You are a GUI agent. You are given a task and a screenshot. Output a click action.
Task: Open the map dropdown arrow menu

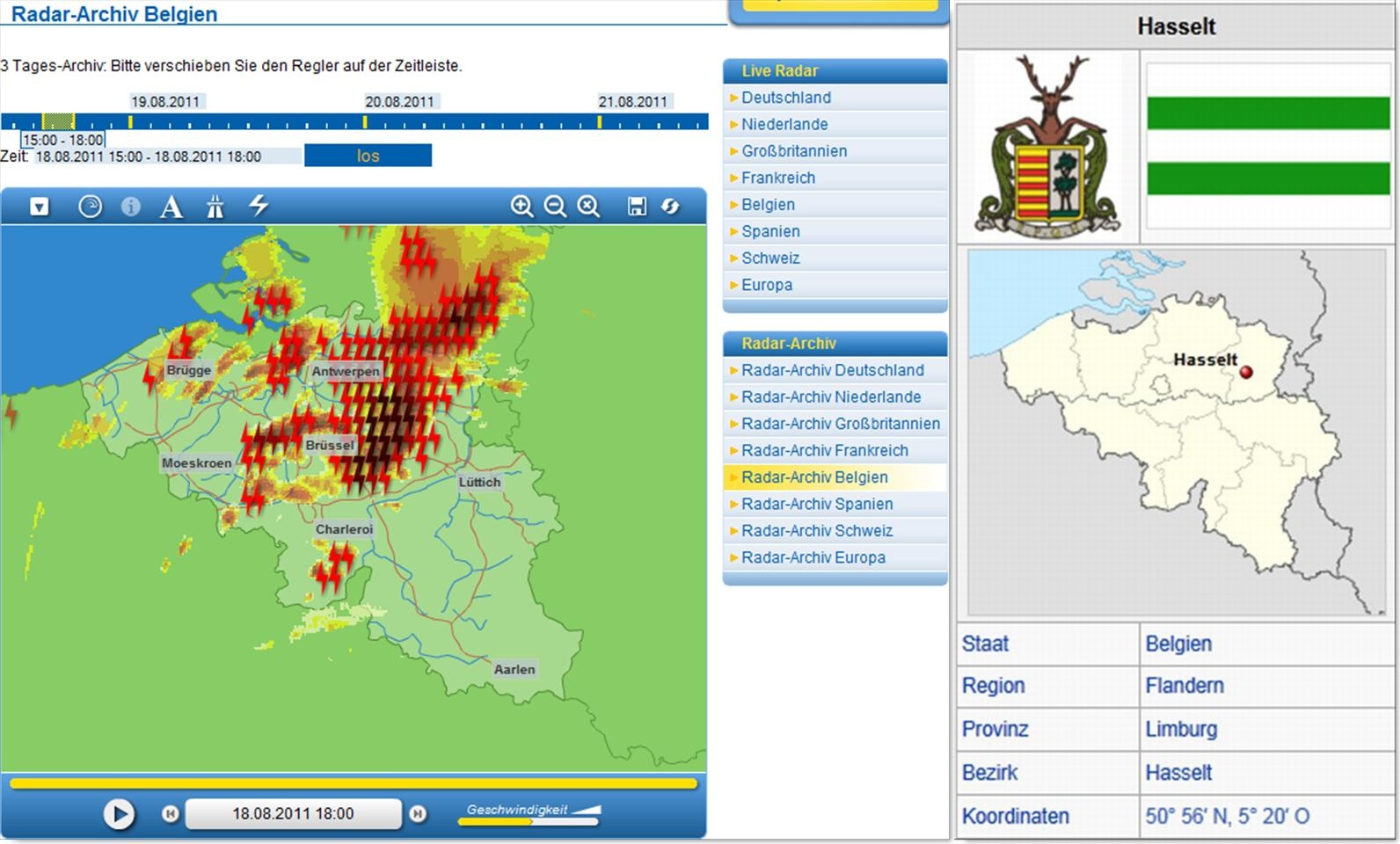(x=40, y=207)
